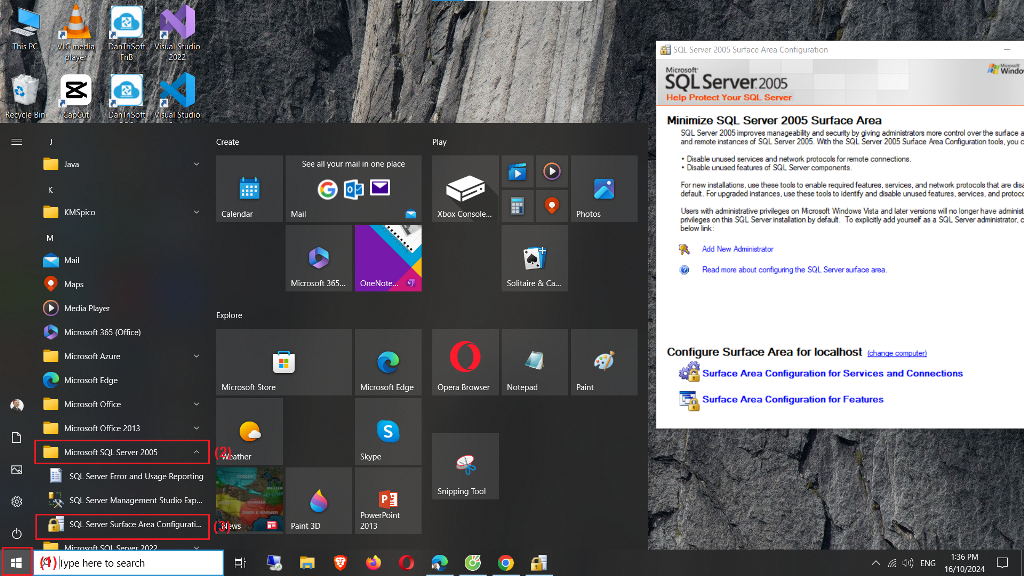Open the Calculator small tile

pyautogui.click(x=517, y=206)
